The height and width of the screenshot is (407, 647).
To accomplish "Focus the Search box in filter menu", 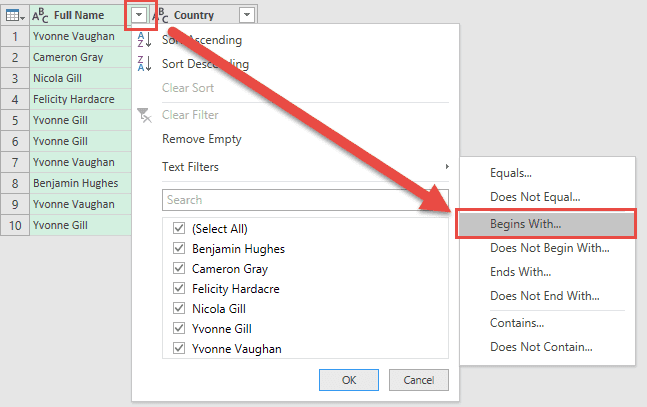I will coord(305,200).
